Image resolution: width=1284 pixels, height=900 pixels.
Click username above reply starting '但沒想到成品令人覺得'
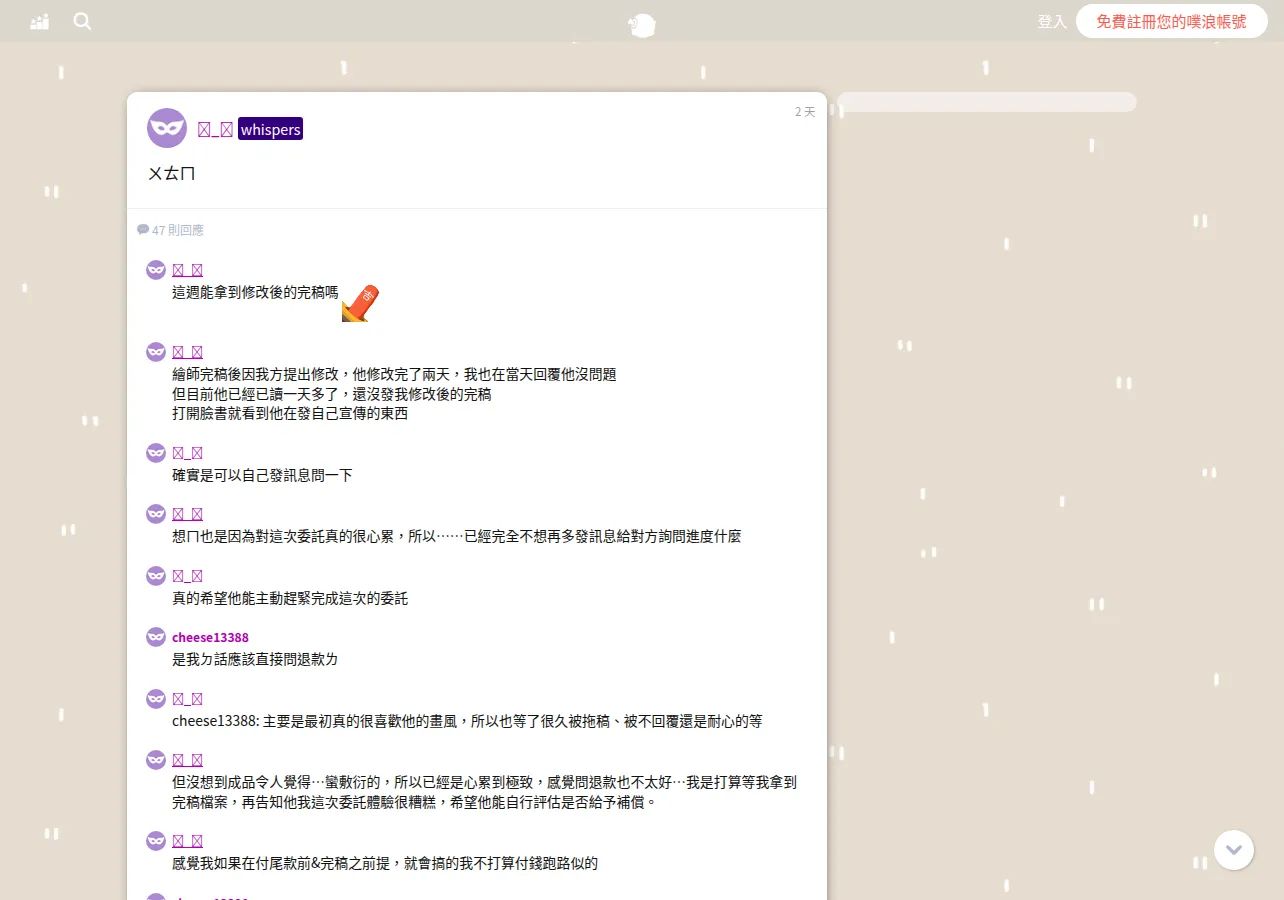coord(188,760)
